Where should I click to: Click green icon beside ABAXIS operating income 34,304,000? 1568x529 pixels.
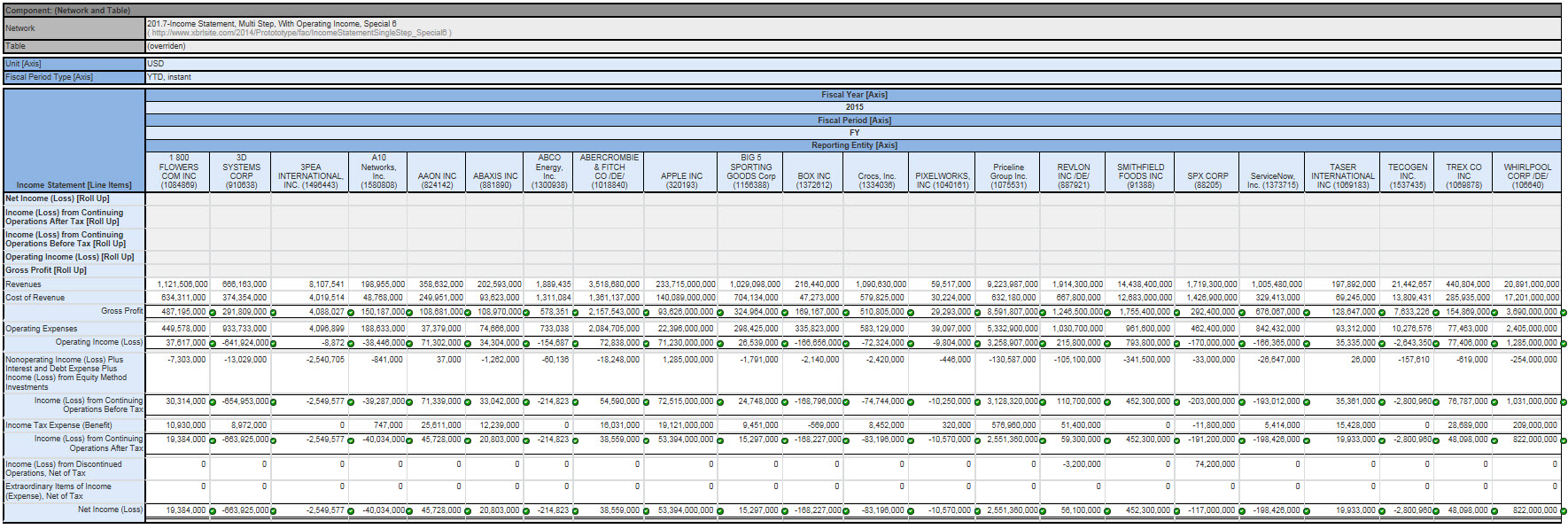coord(526,344)
